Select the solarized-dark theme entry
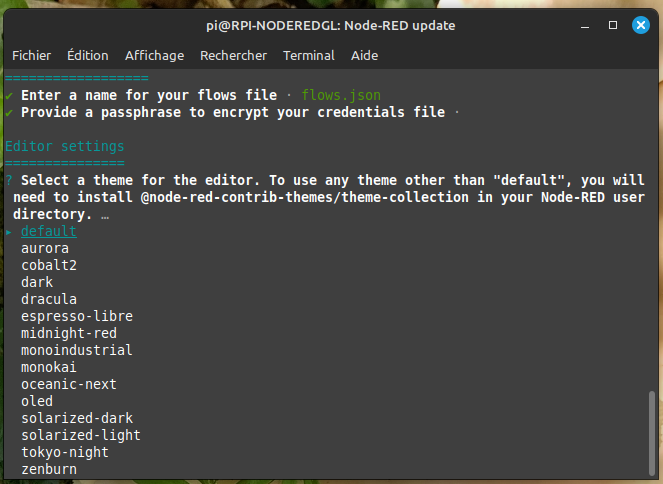 click(x=77, y=418)
